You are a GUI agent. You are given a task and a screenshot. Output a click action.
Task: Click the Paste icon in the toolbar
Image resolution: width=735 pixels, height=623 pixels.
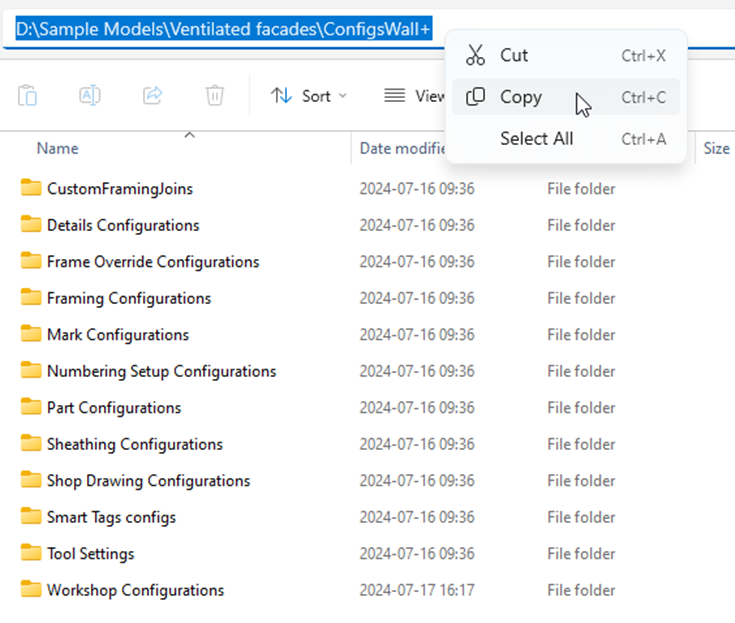(28, 96)
